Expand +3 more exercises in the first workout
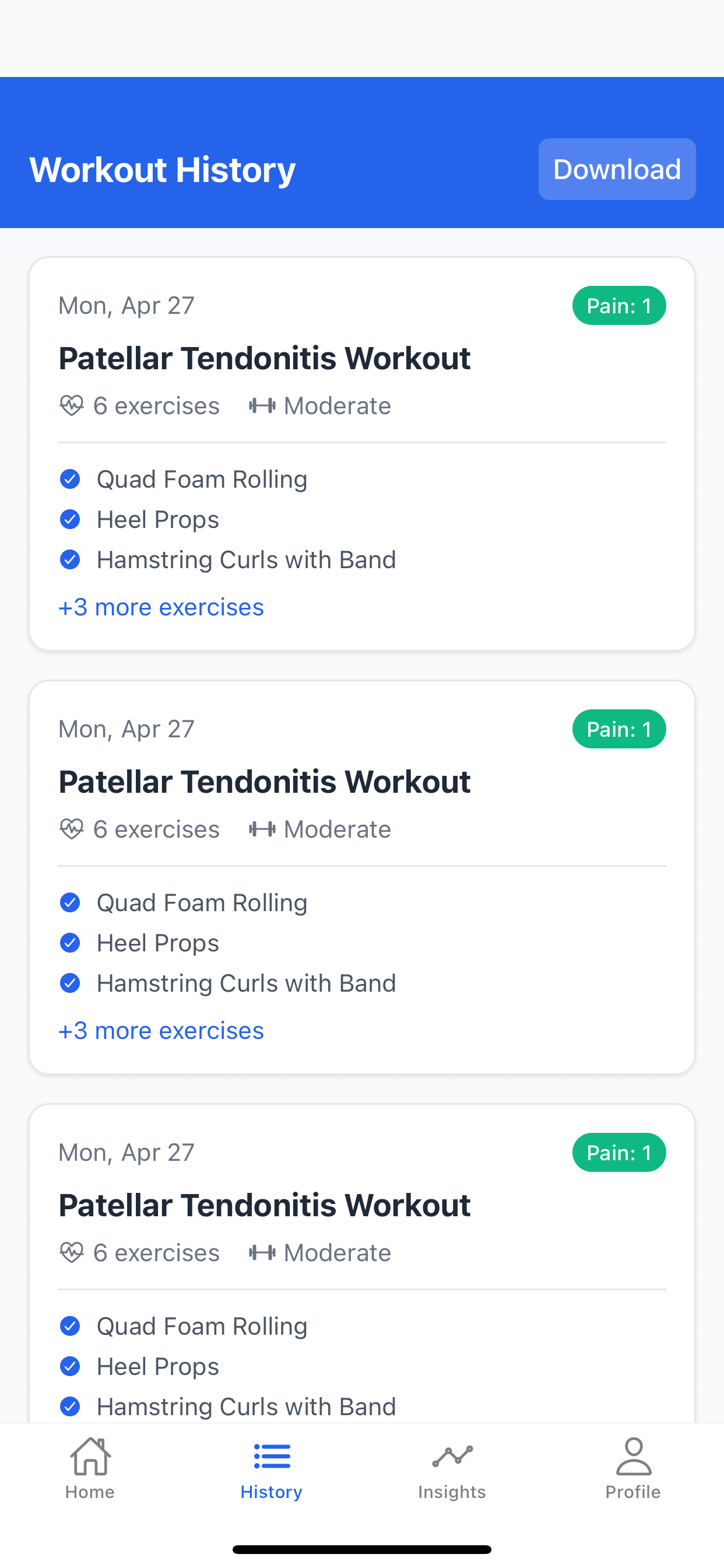Screen dimensions: 724x1568 [161, 606]
